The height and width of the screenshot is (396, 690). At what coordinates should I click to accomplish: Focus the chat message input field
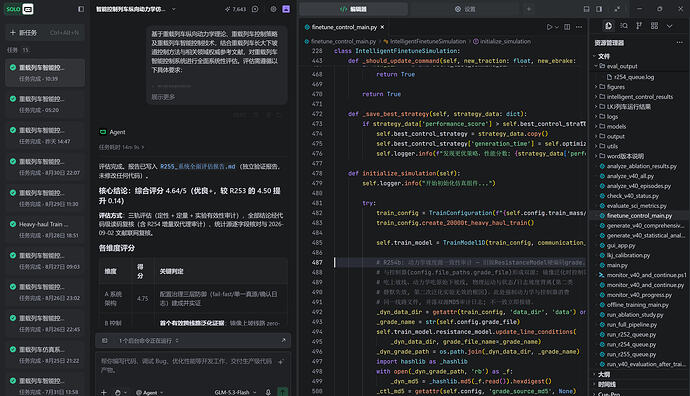point(187,366)
